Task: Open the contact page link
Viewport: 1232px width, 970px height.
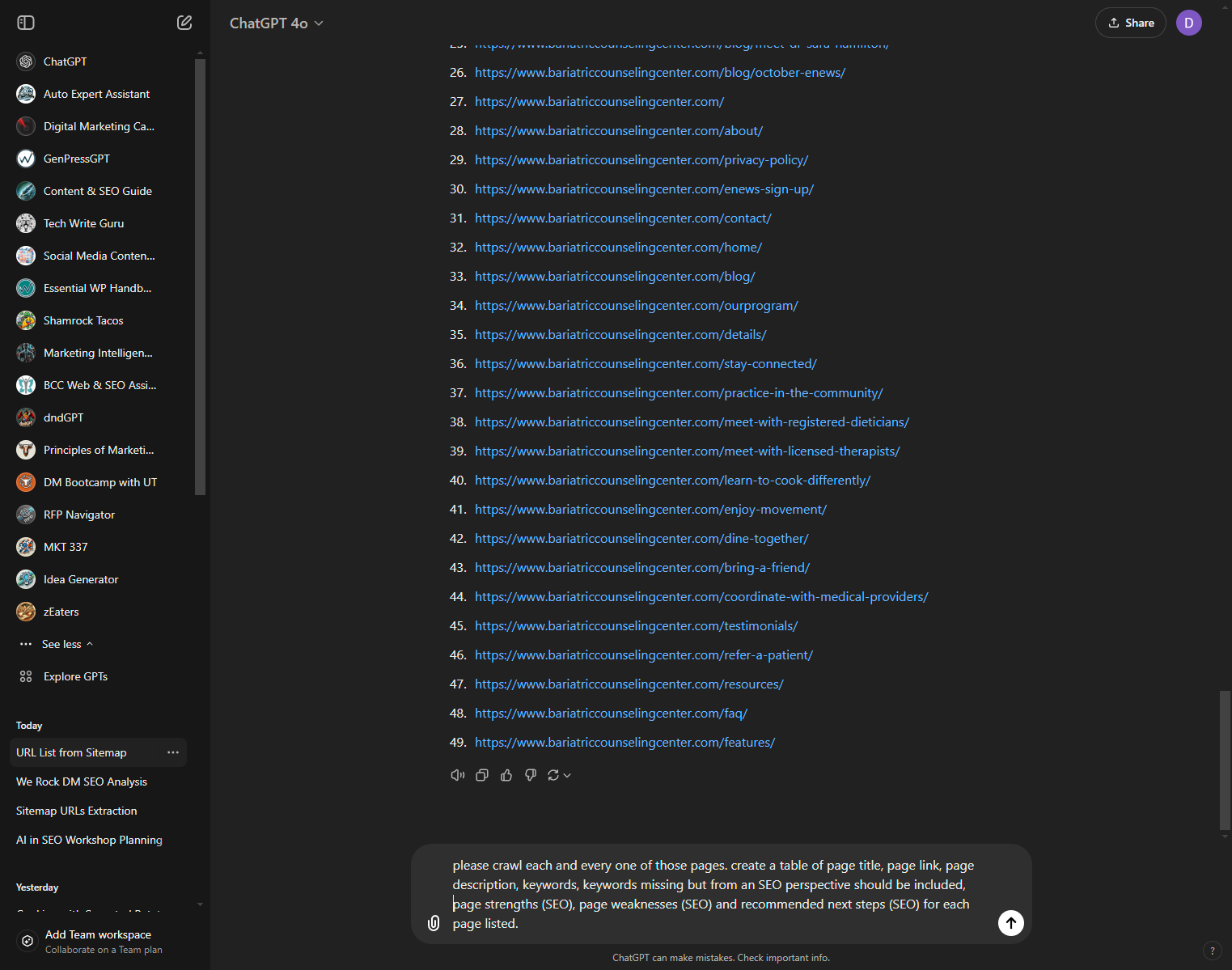Action: (x=623, y=218)
